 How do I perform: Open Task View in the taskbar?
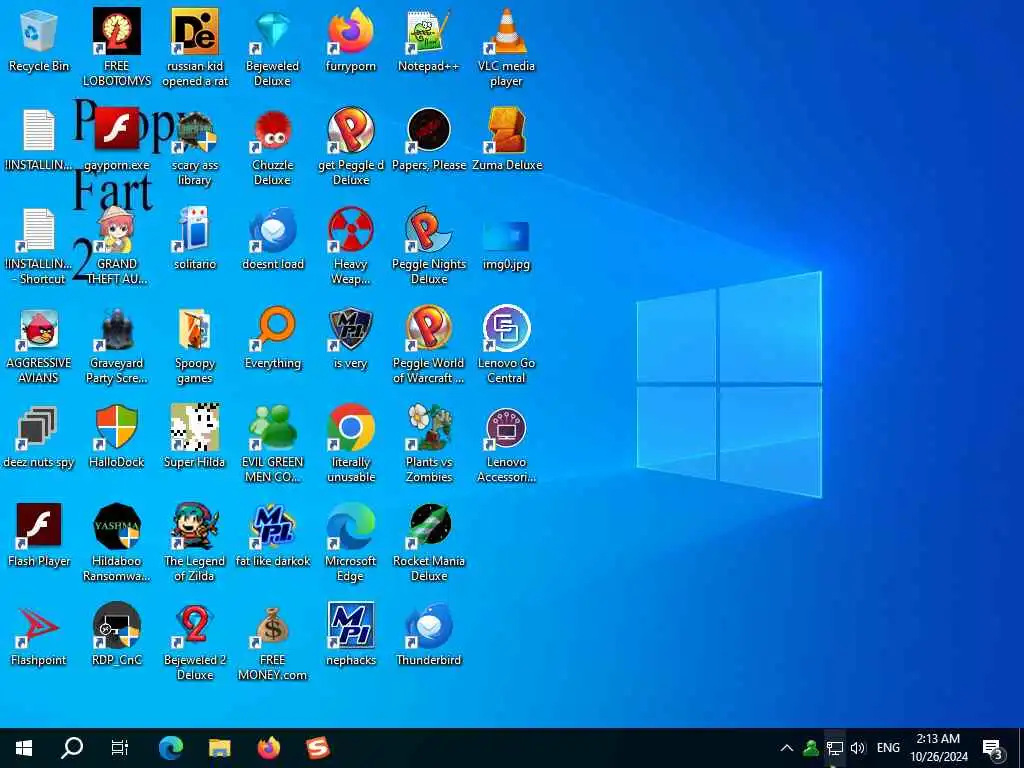120,748
